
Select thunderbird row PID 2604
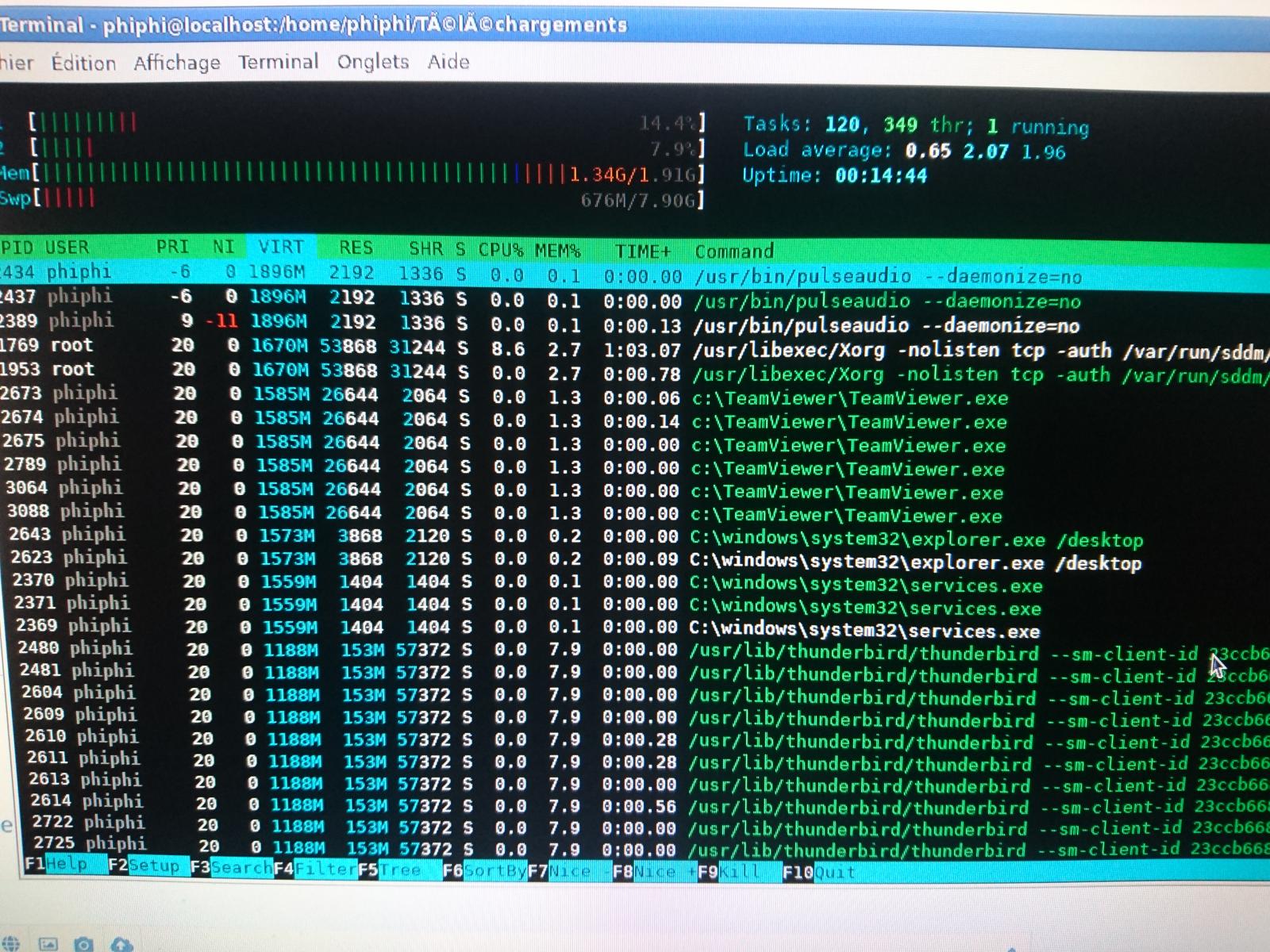[x=635, y=695]
